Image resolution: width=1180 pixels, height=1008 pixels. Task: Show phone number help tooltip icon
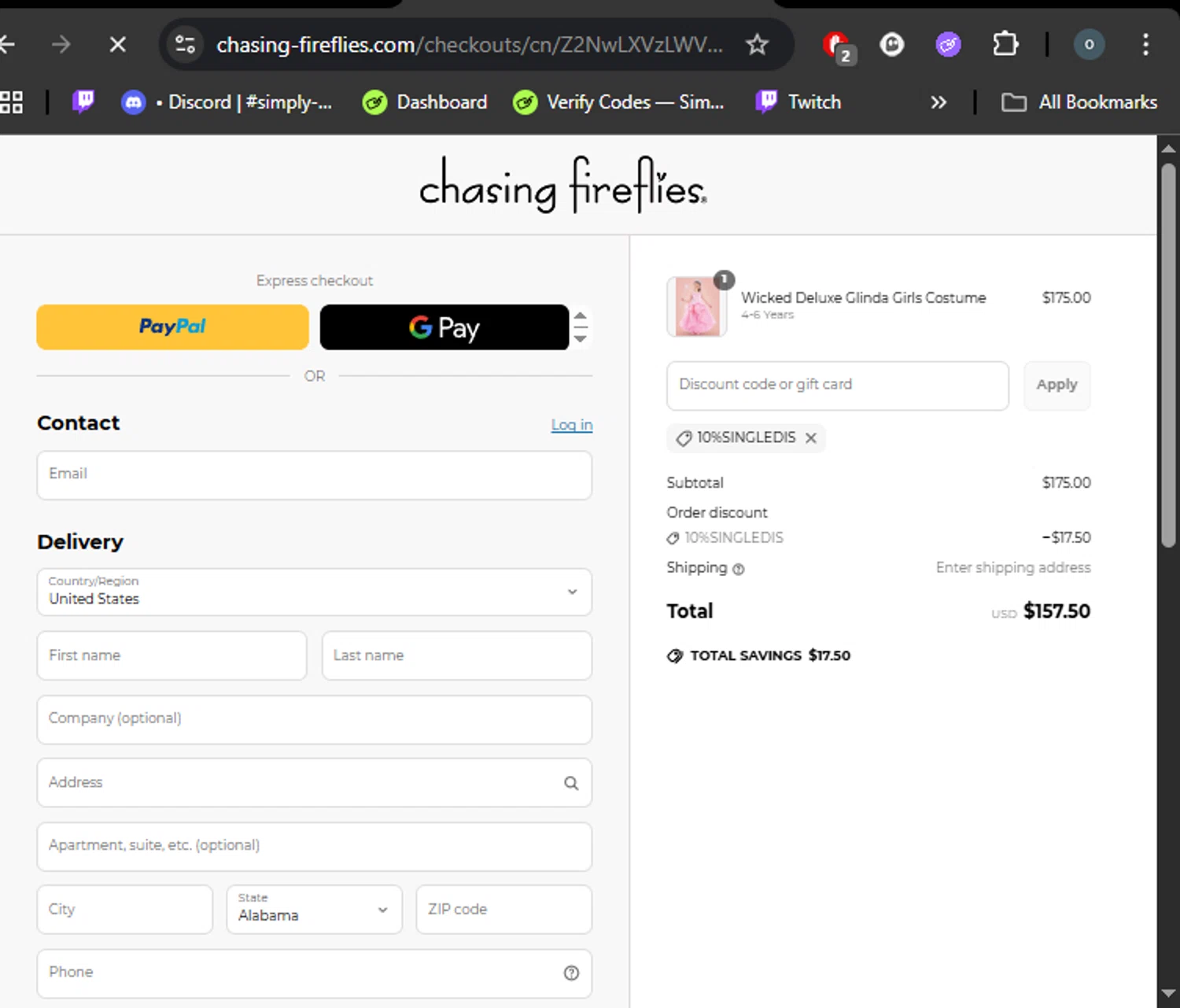point(572,973)
